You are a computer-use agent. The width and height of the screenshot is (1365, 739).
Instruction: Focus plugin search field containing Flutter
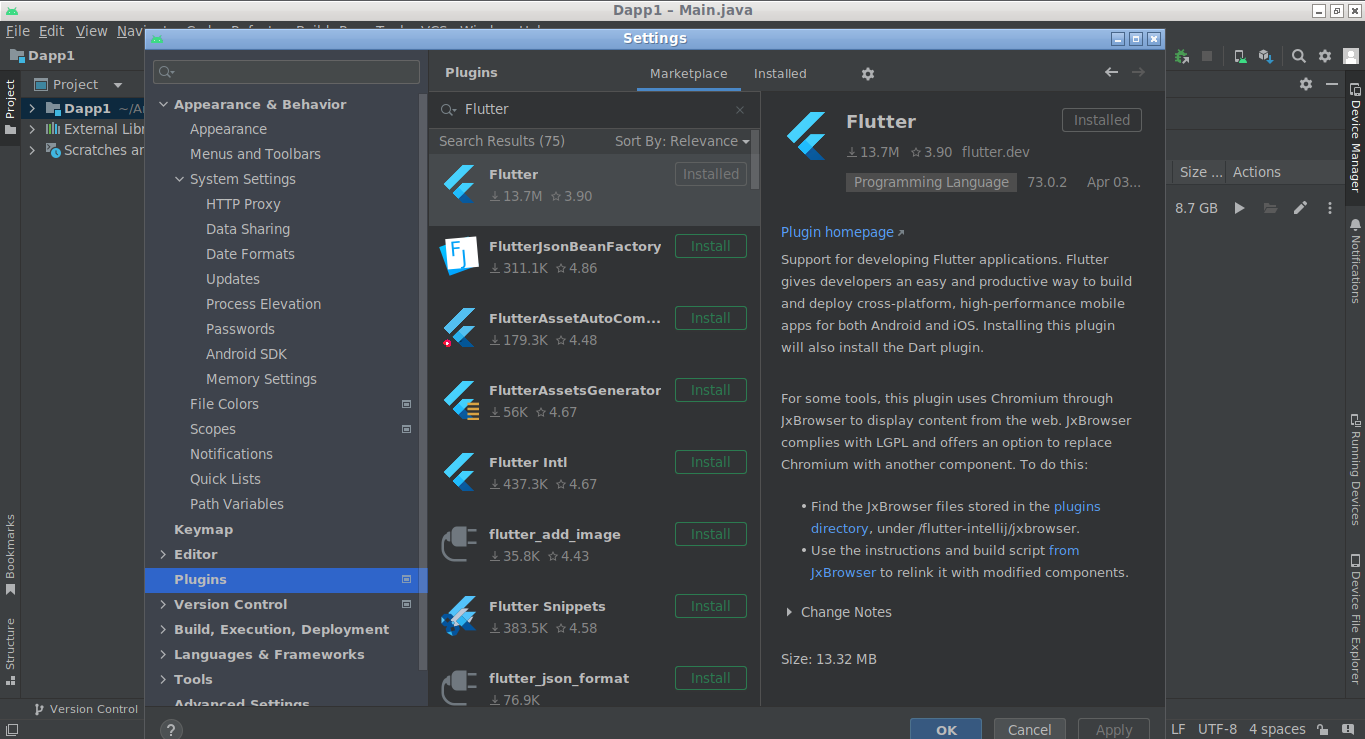(x=594, y=110)
